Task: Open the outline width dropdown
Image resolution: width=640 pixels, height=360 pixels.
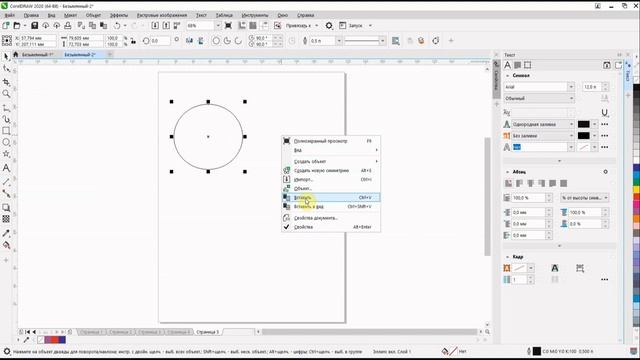Action: [338, 41]
